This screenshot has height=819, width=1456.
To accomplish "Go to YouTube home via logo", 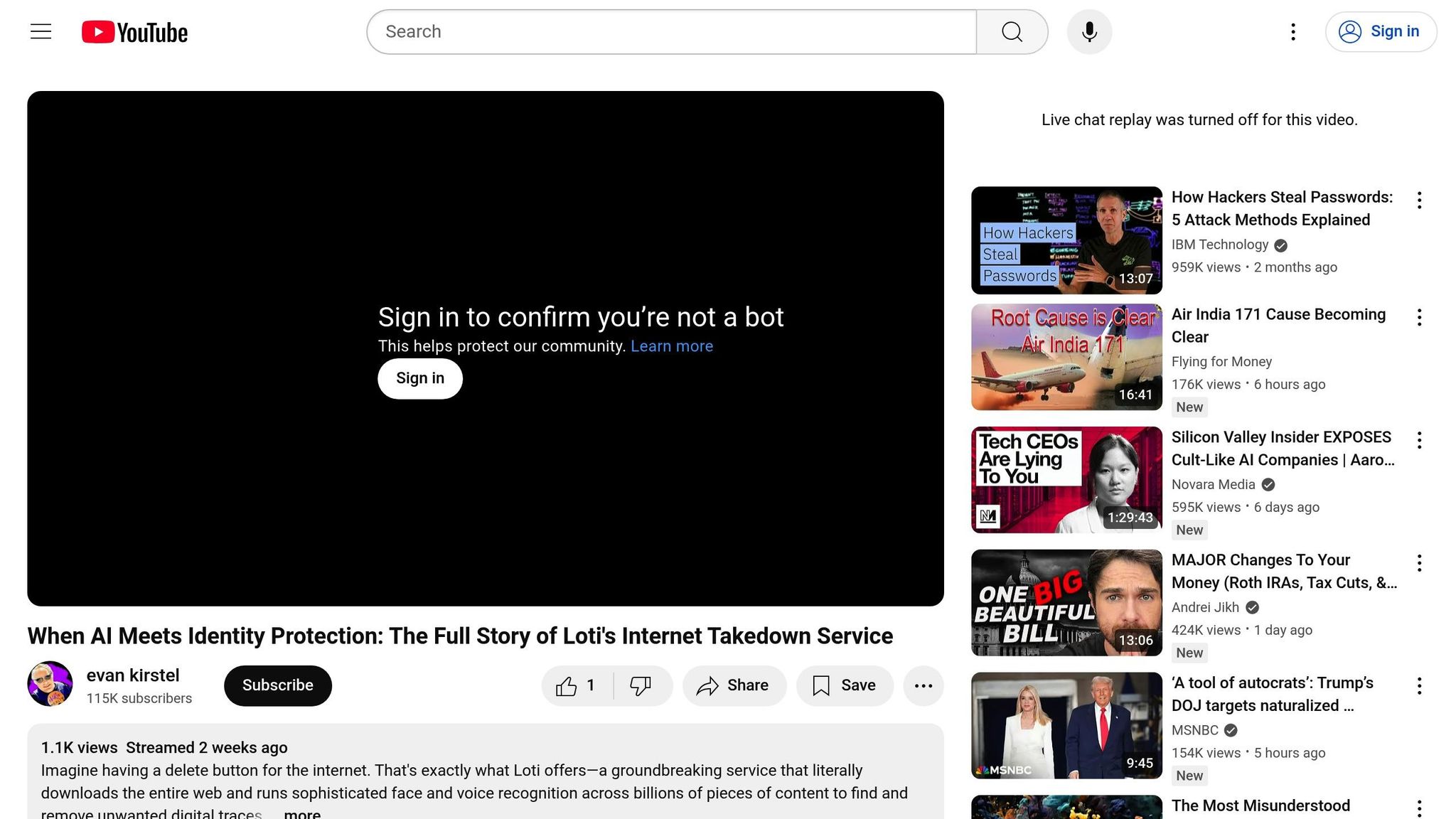I will (134, 32).
